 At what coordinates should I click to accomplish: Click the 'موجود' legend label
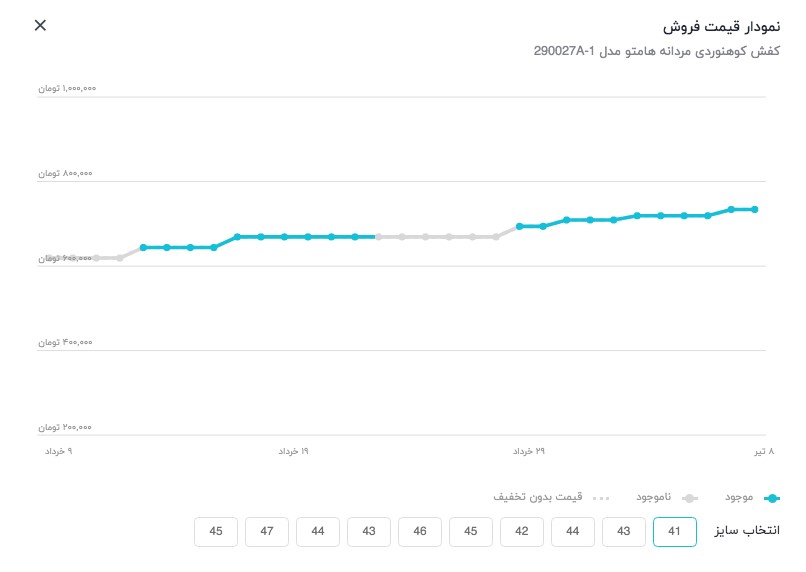tap(739, 497)
